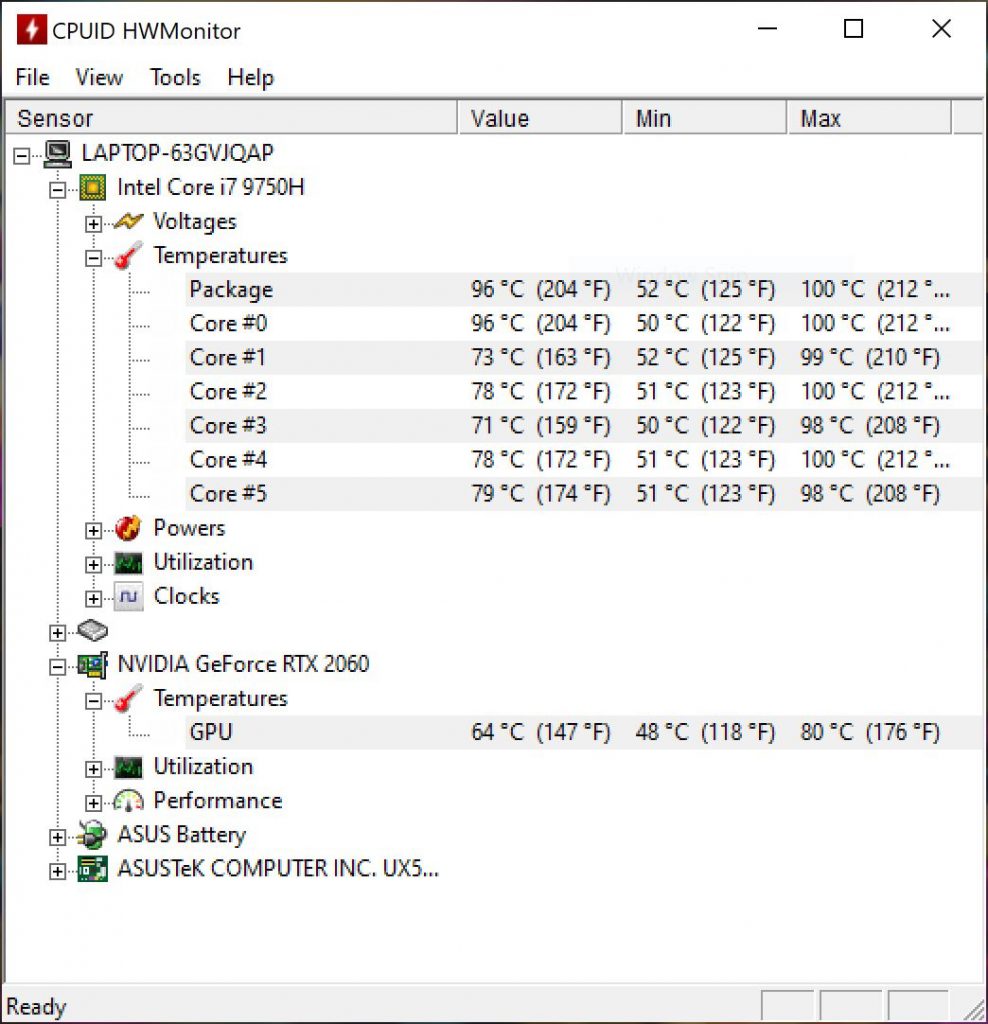Click the GPU min value 48 °C
This screenshot has width=988, height=1024.
click(705, 732)
